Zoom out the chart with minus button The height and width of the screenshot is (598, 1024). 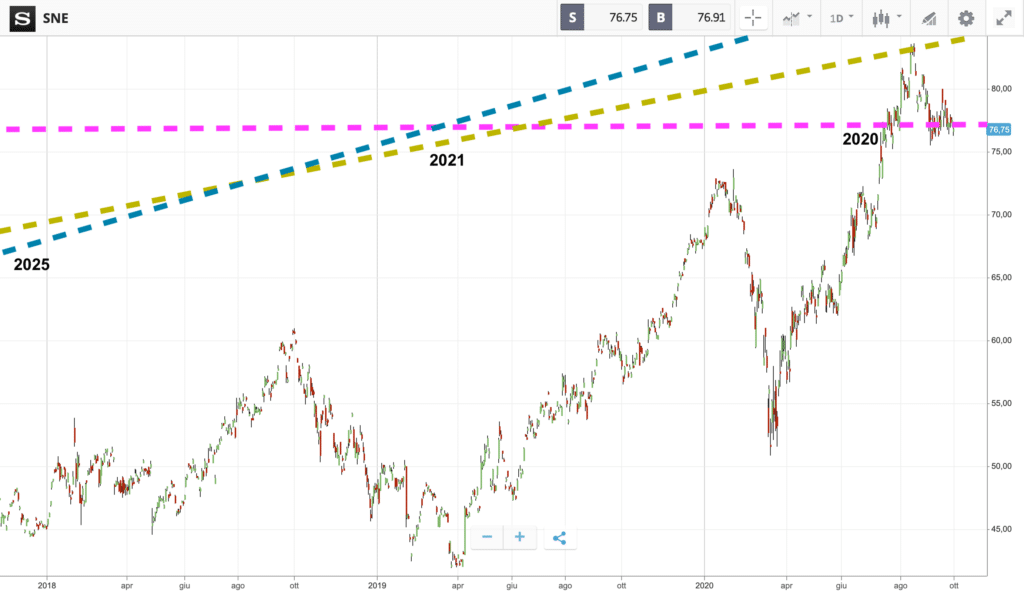(x=487, y=537)
